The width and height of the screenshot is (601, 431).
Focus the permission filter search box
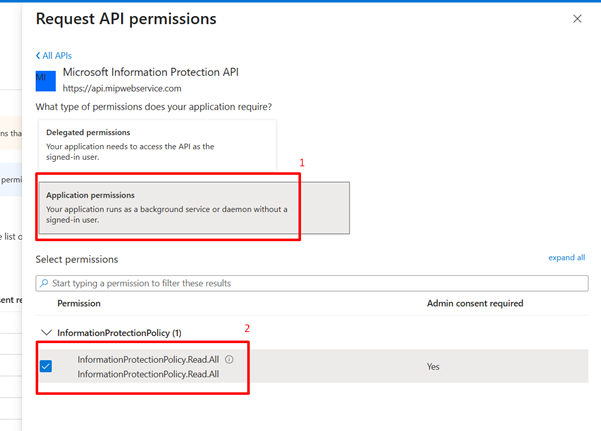pos(315,283)
